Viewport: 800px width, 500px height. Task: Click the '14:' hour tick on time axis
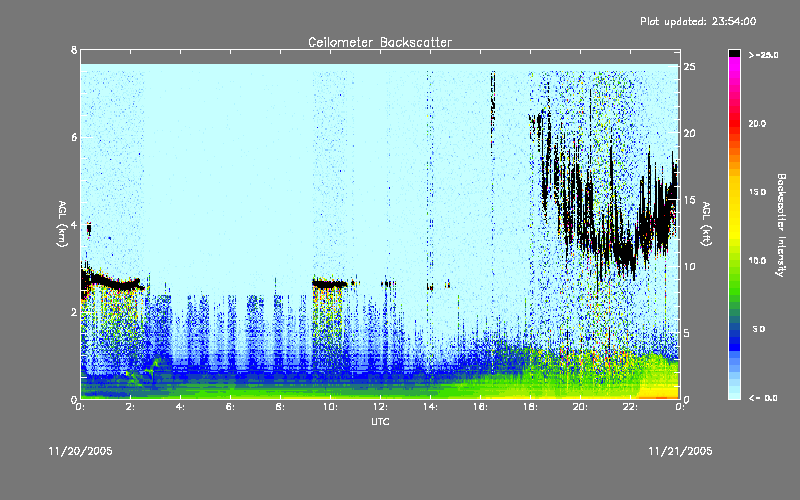click(x=431, y=407)
